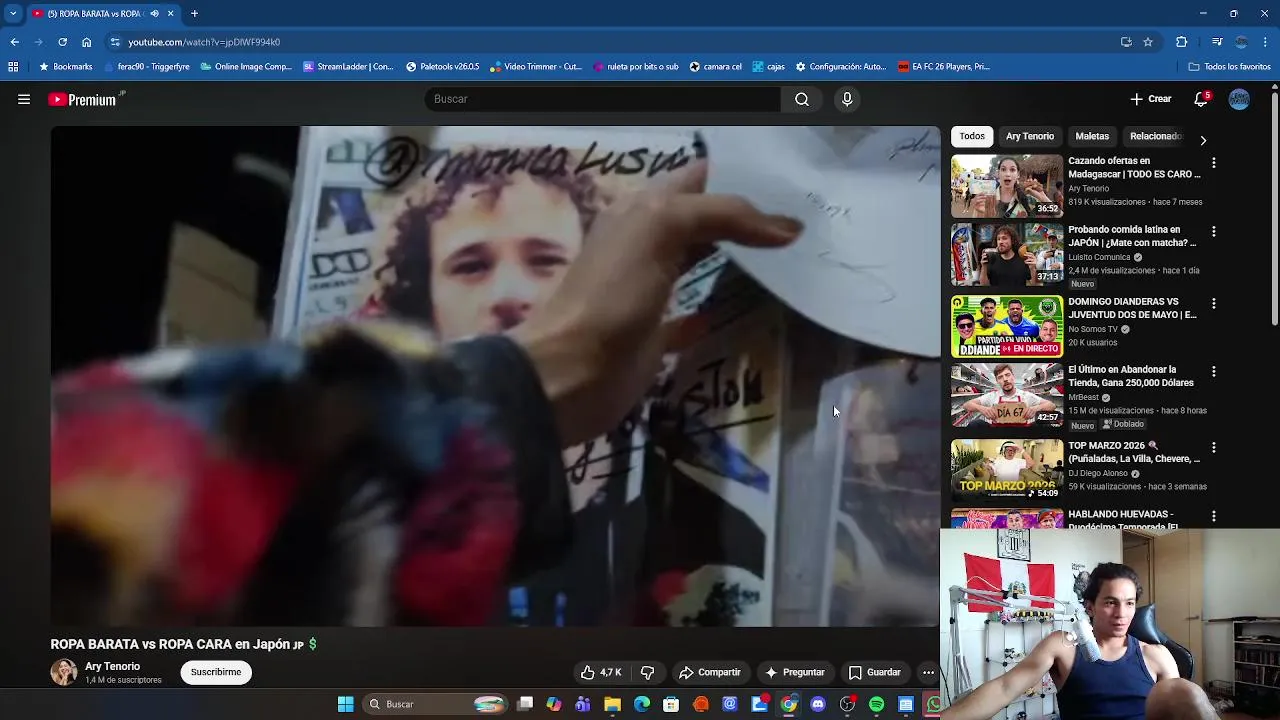Click the Windows taskbar Buscar search box
The image size is (1280, 720).
tap(435, 704)
